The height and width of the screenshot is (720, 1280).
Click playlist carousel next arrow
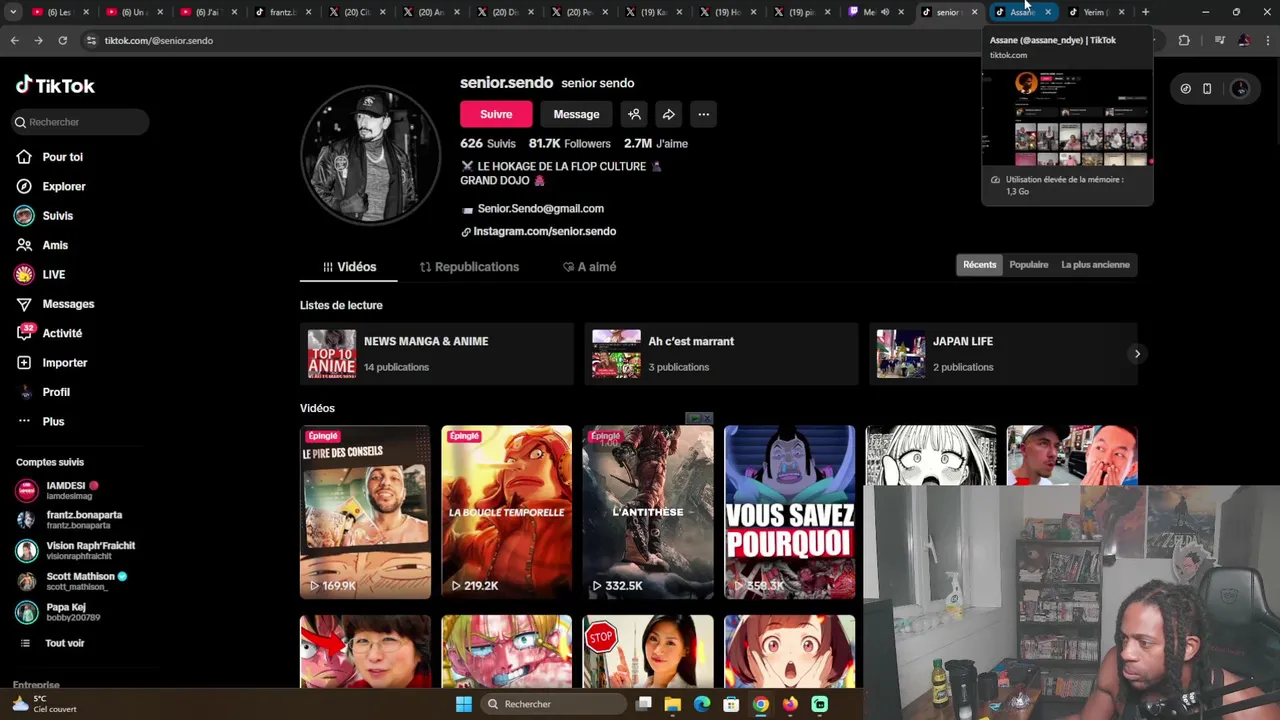[1137, 354]
